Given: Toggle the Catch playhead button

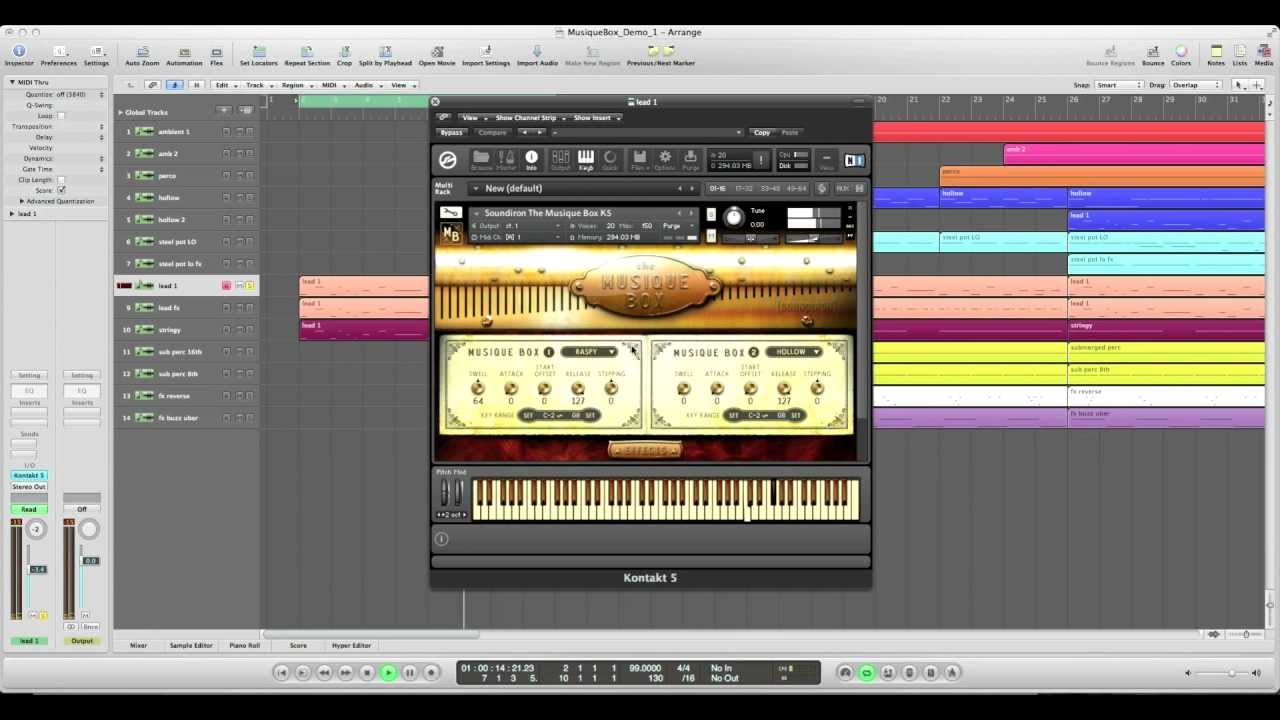Looking at the screenshot, I should (x=174, y=85).
